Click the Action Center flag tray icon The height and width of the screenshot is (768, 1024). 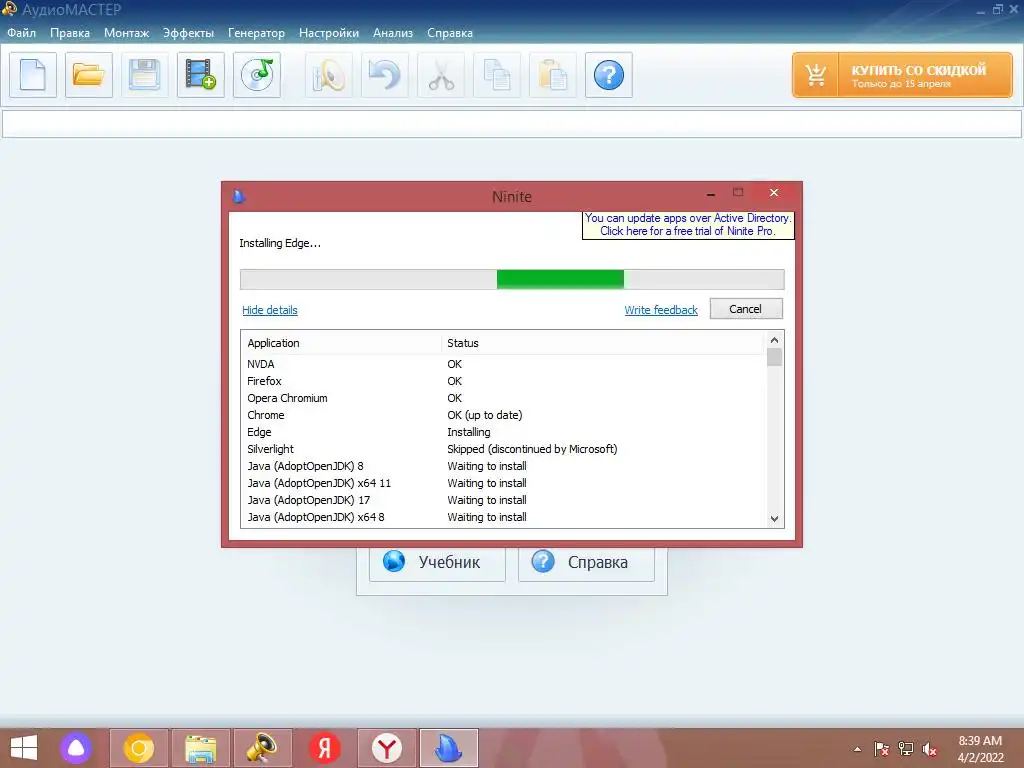(x=881, y=749)
